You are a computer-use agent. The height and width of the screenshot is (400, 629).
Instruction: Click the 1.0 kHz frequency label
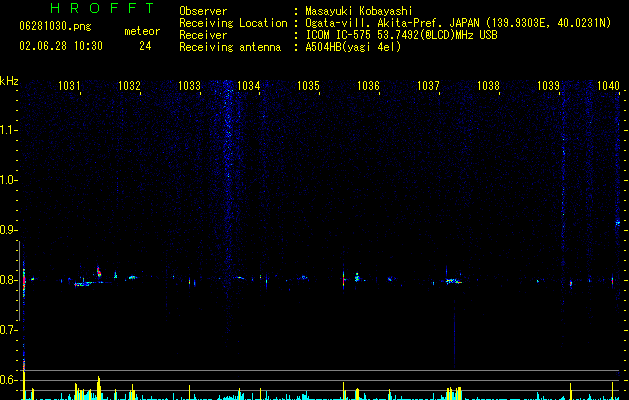pos(8,180)
